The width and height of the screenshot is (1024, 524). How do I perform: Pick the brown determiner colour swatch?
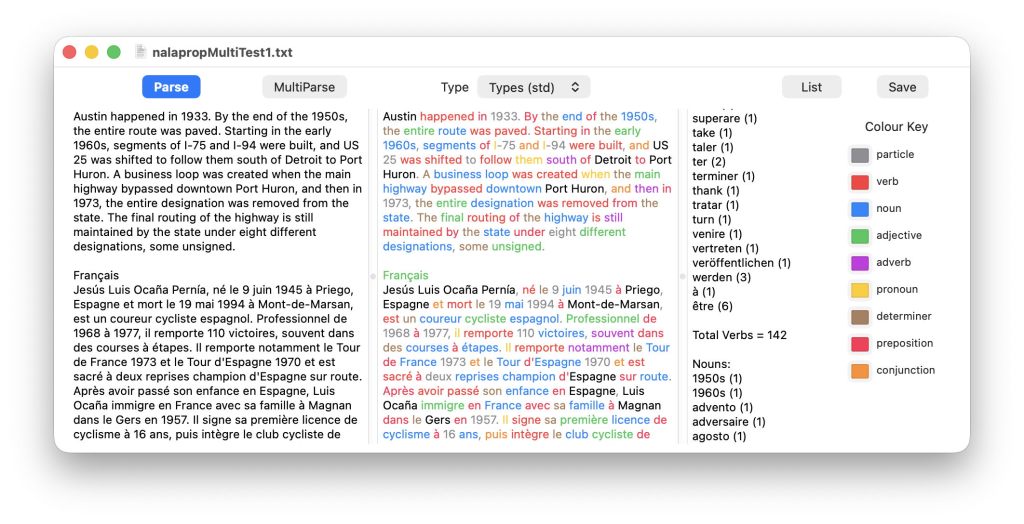click(x=859, y=317)
